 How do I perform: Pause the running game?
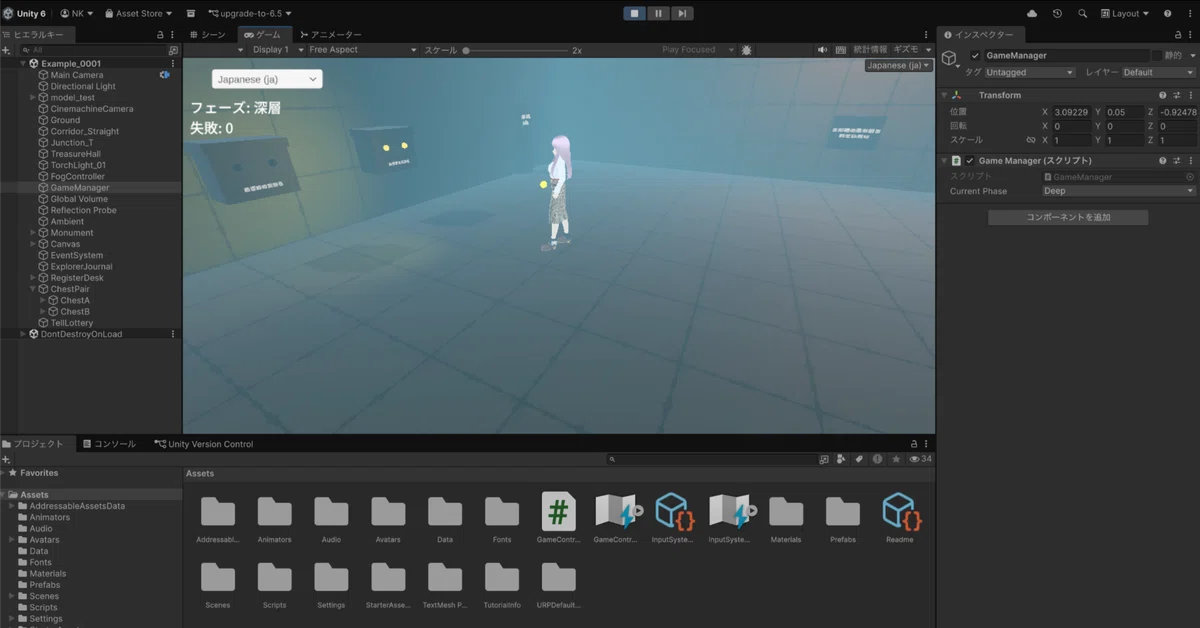(658, 13)
